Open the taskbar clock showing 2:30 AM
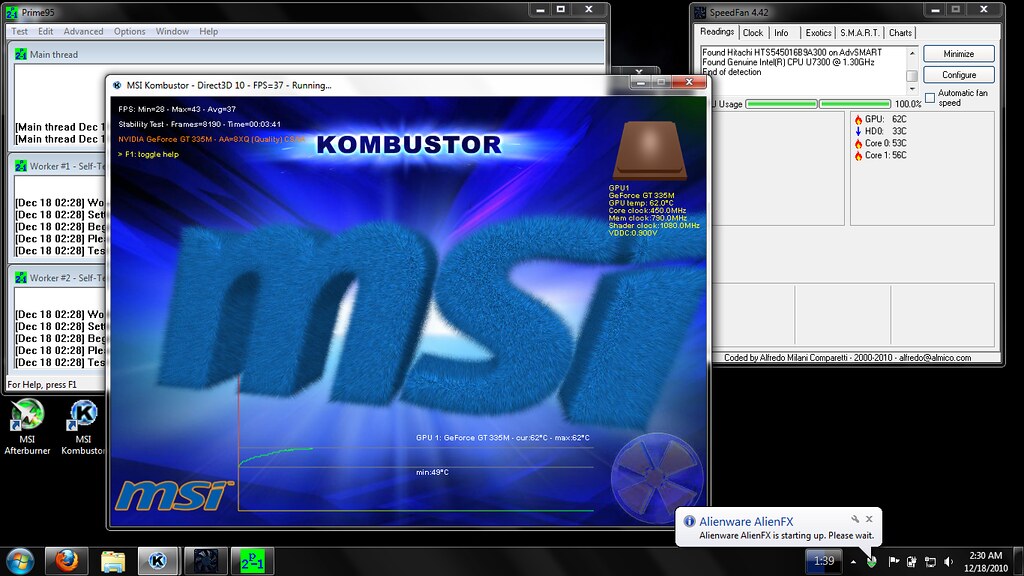 tap(985, 561)
